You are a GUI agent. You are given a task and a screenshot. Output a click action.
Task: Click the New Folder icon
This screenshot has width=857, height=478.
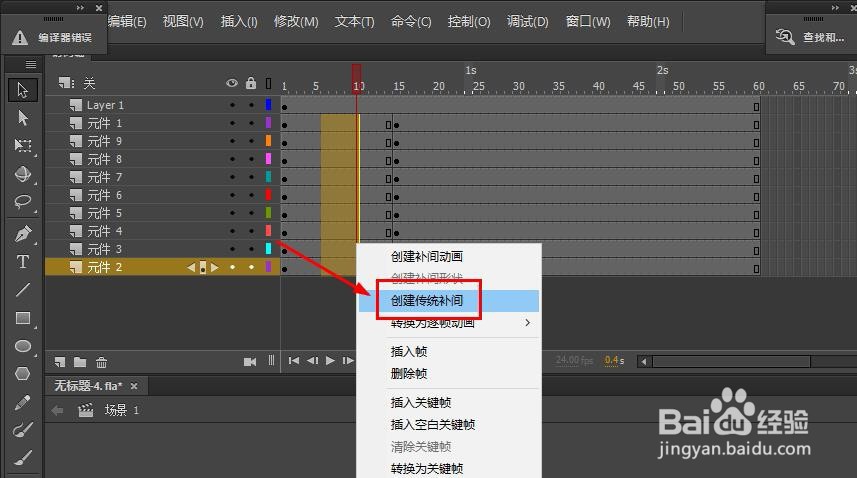[x=80, y=362]
